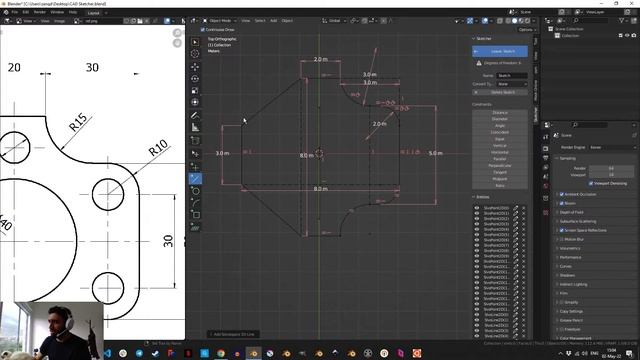The image size is (640, 360).
Task: Open the View Layer properties tab icon
Action: coord(546,167)
